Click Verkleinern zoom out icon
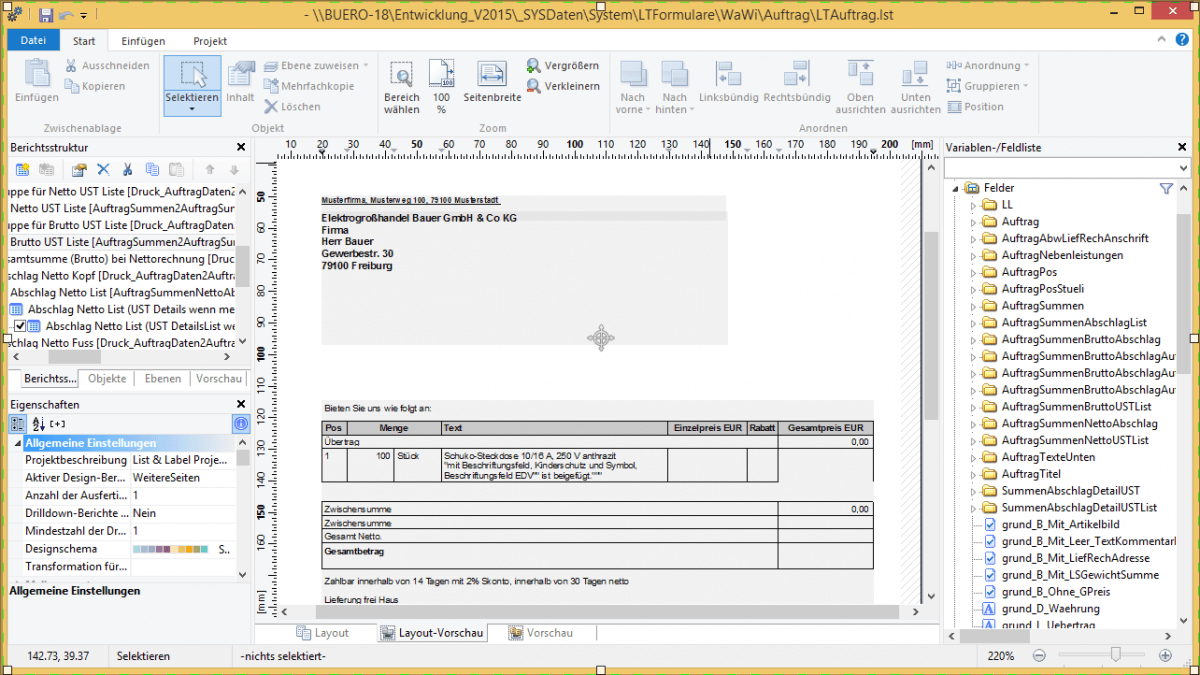 (x=535, y=86)
